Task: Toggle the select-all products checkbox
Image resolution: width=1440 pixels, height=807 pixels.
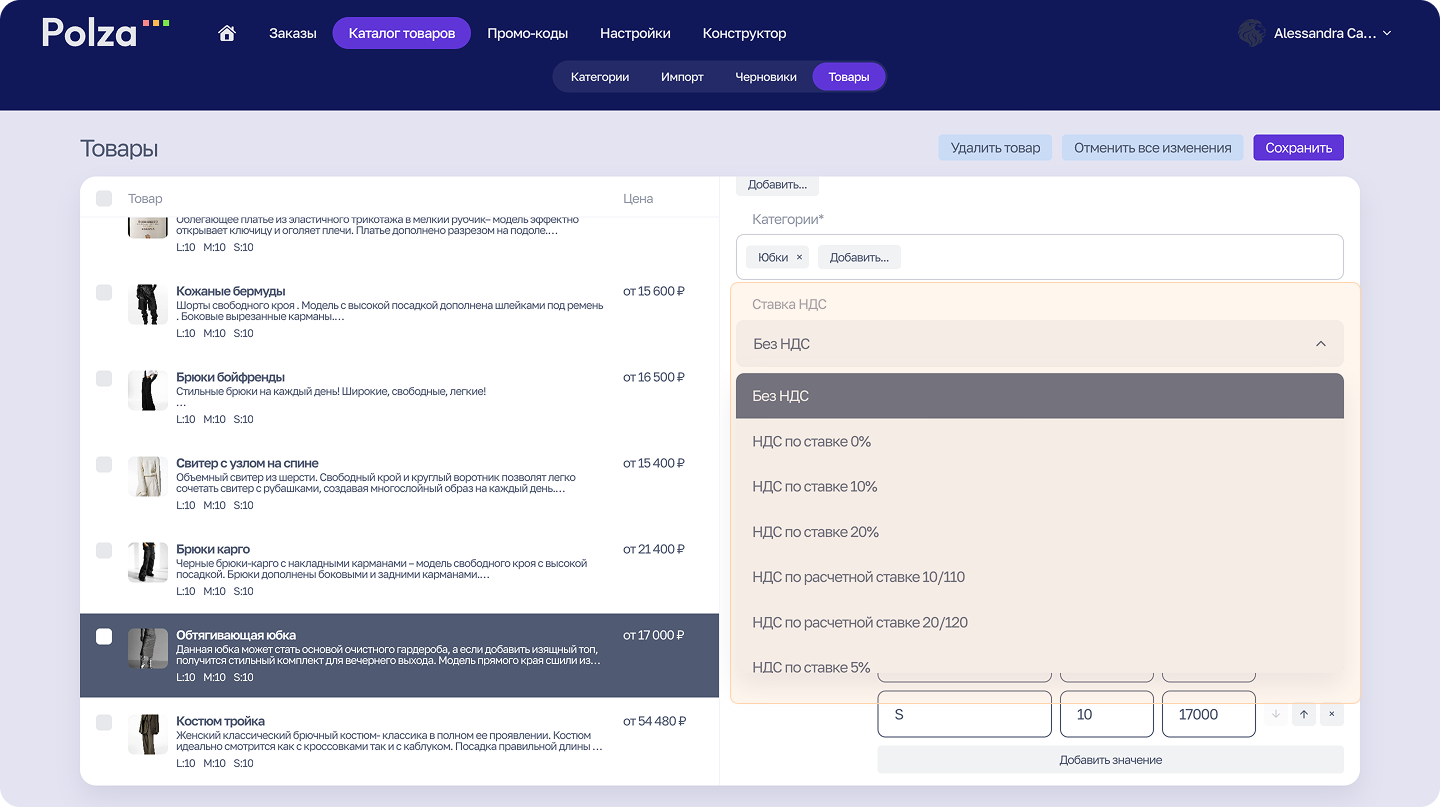Action: click(104, 198)
